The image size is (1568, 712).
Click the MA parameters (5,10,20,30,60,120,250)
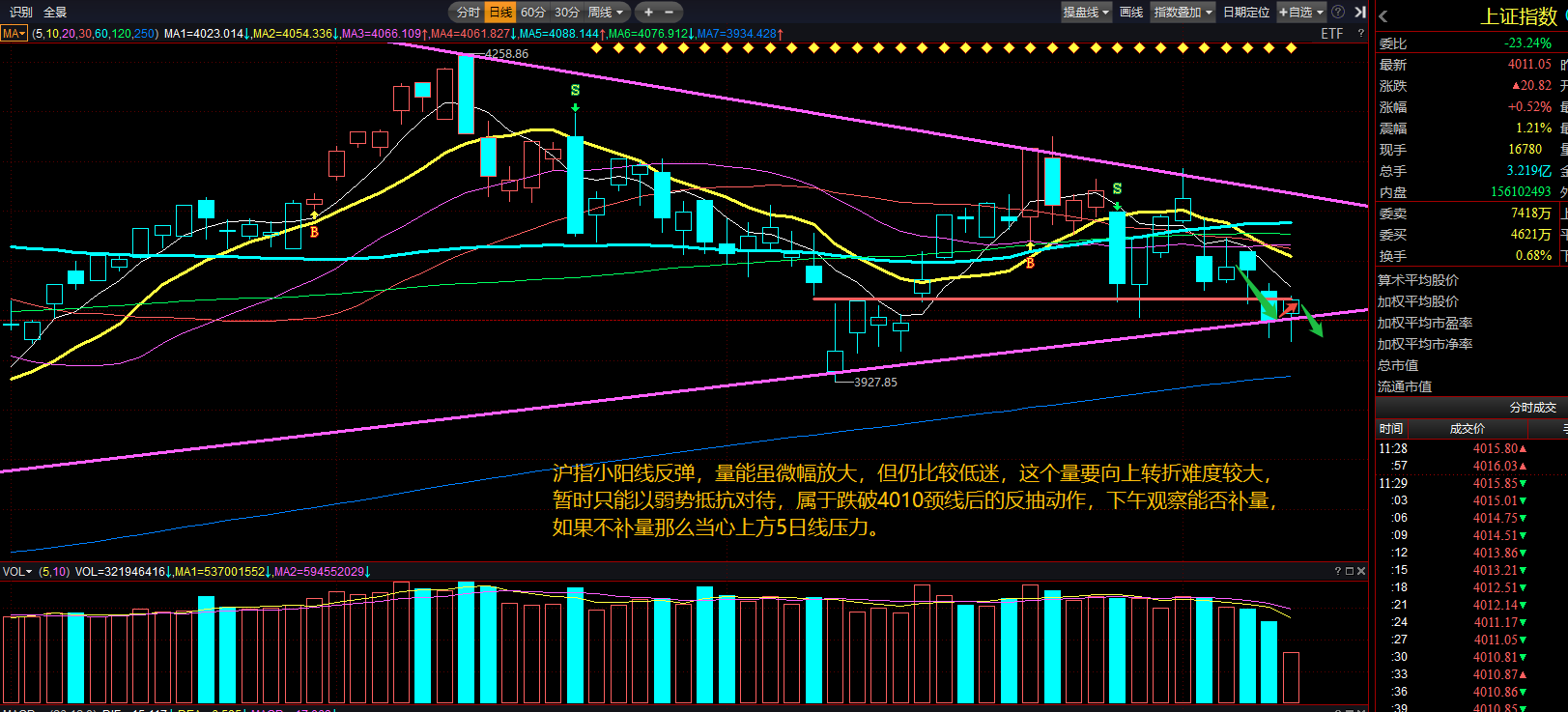pos(95,34)
